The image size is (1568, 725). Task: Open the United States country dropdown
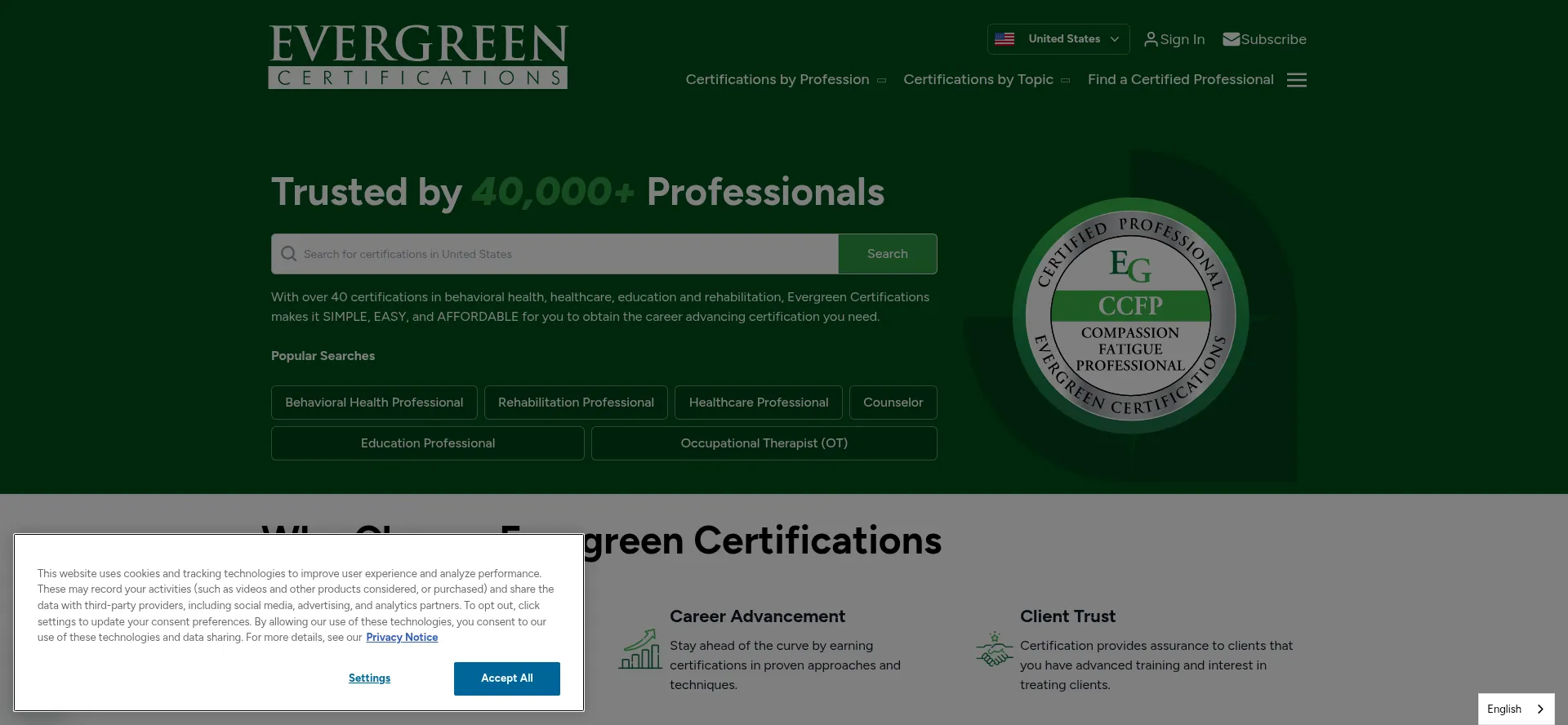pos(1058,39)
